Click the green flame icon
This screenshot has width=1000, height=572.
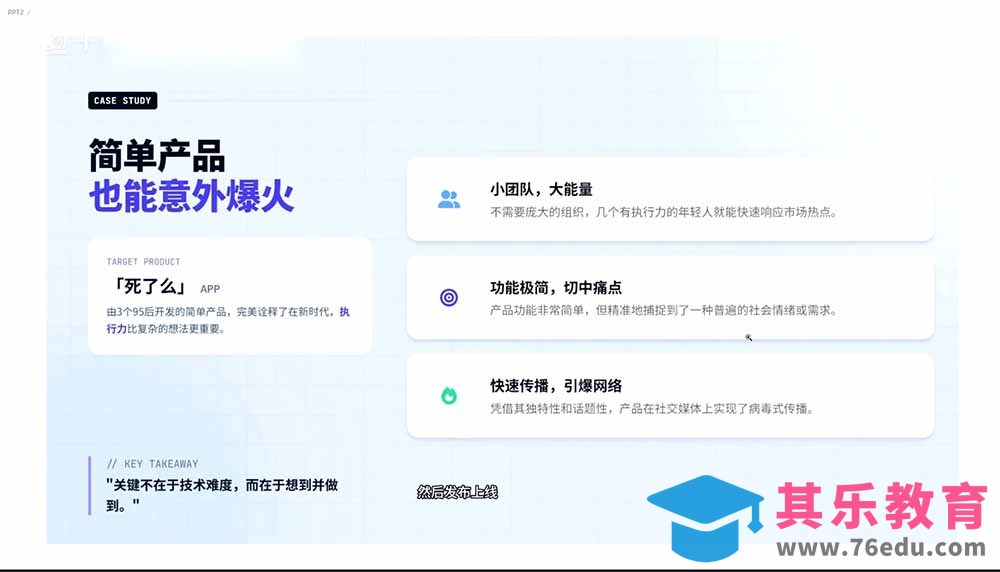coord(449,395)
